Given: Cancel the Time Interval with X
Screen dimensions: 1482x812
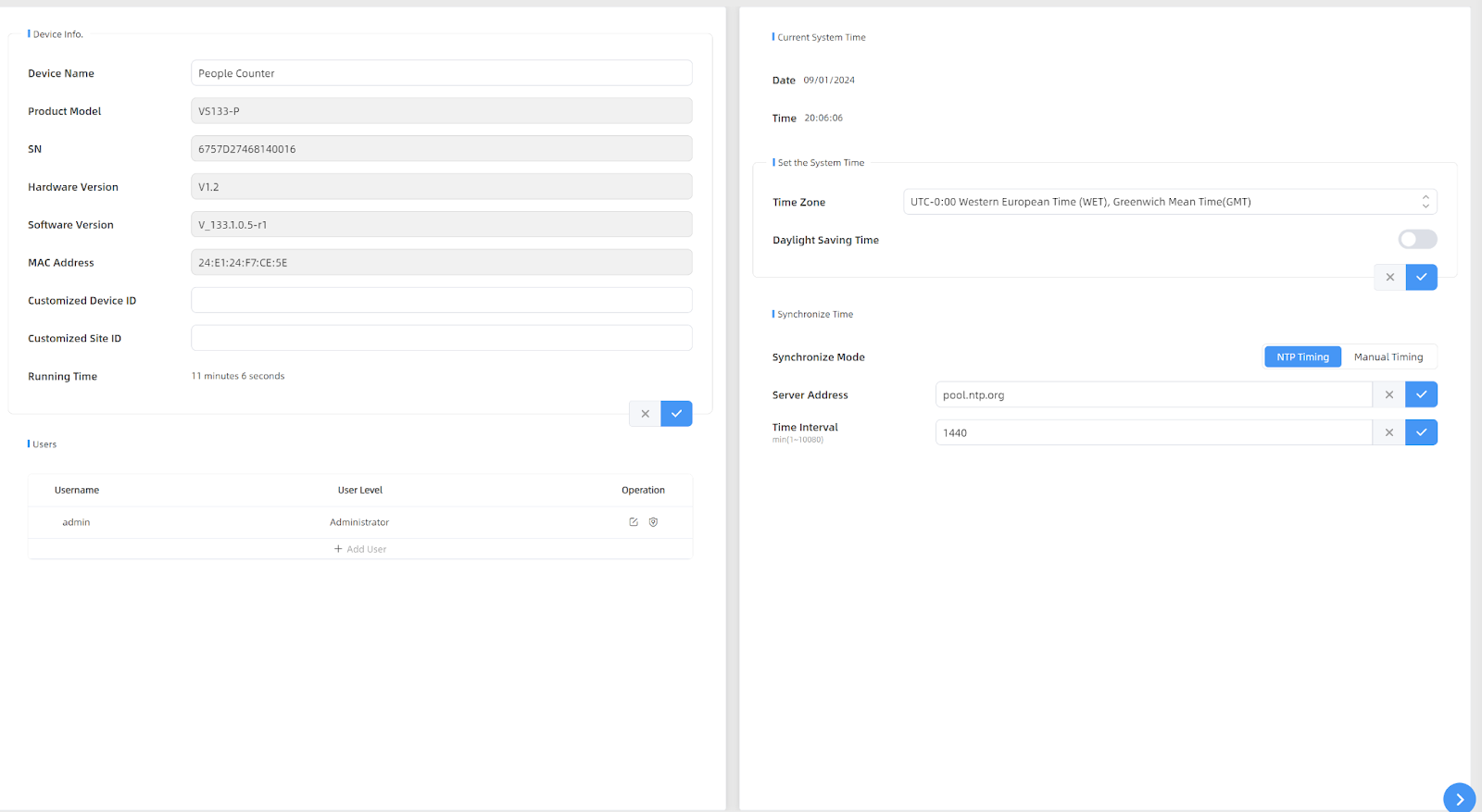Looking at the screenshot, I should point(1388,432).
